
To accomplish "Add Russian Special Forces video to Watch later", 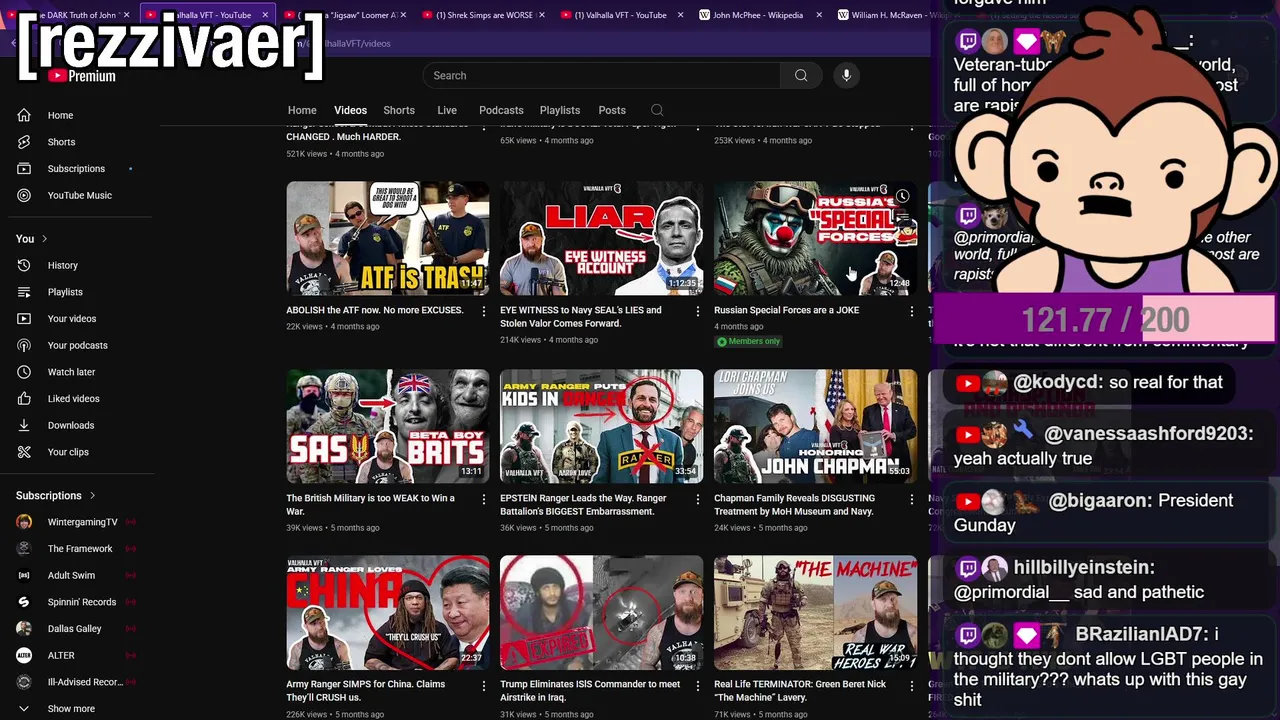I will [x=902, y=196].
